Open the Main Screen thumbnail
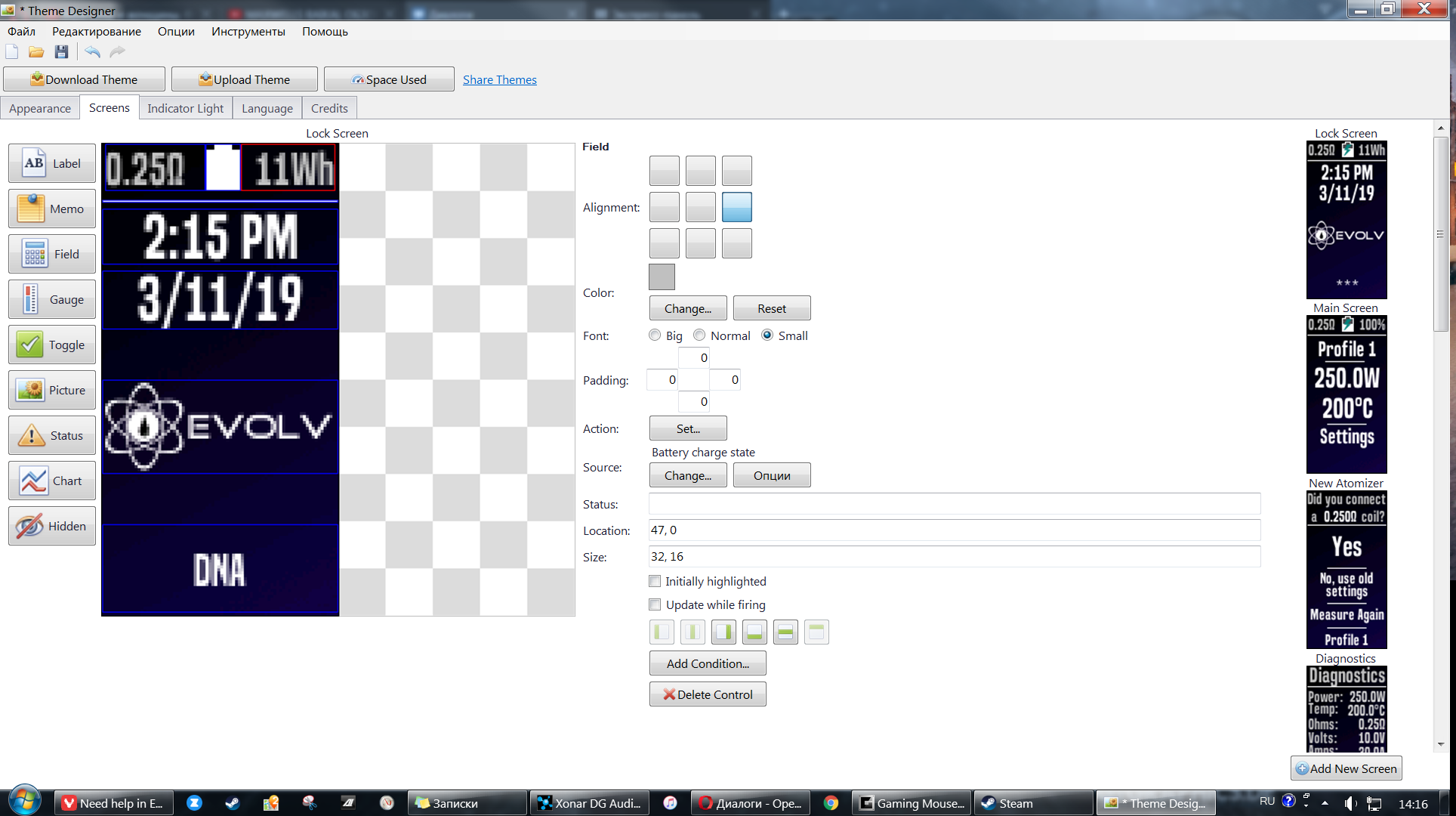The height and width of the screenshot is (816, 1456). pos(1346,394)
